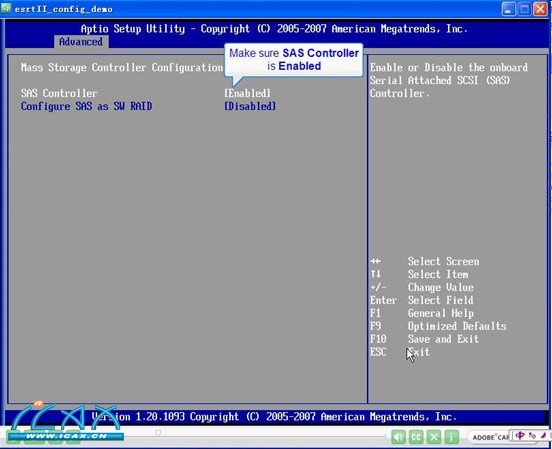
Task: Click the Adobe Captivate badge
Action: (489, 437)
